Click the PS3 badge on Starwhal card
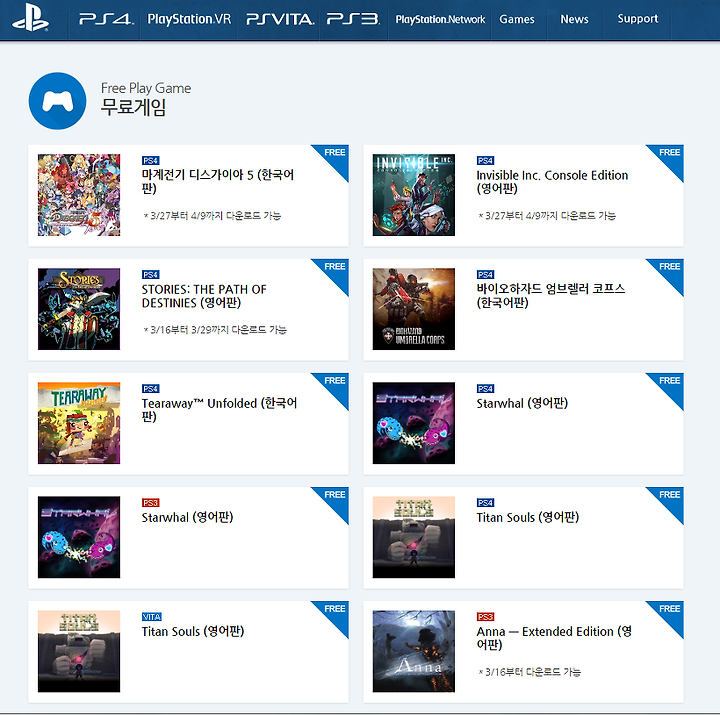Image resolution: width=720 pixels, height=715 pixels. pos(151,503)
